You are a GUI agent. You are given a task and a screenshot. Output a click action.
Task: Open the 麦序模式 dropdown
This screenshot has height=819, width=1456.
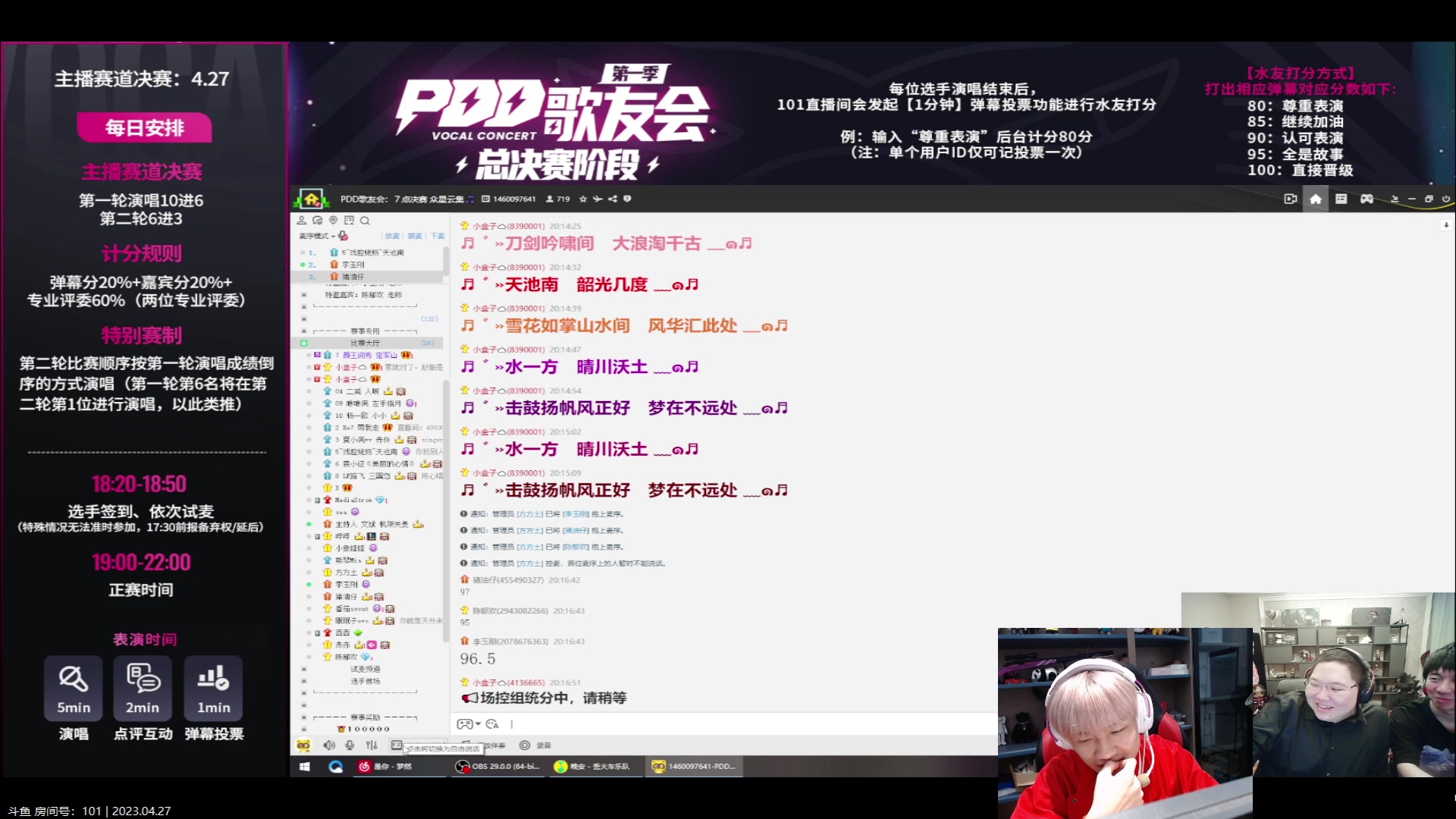[x=316, y=236]
